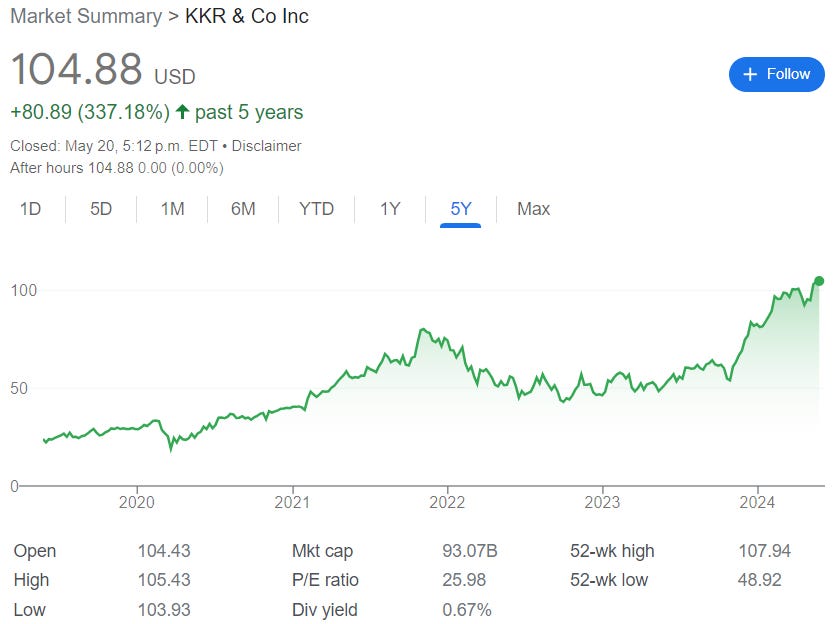Select the active 5Y tab
This screenshot has height=624, width=837.
pyautogui.click(x=461, y=209)
